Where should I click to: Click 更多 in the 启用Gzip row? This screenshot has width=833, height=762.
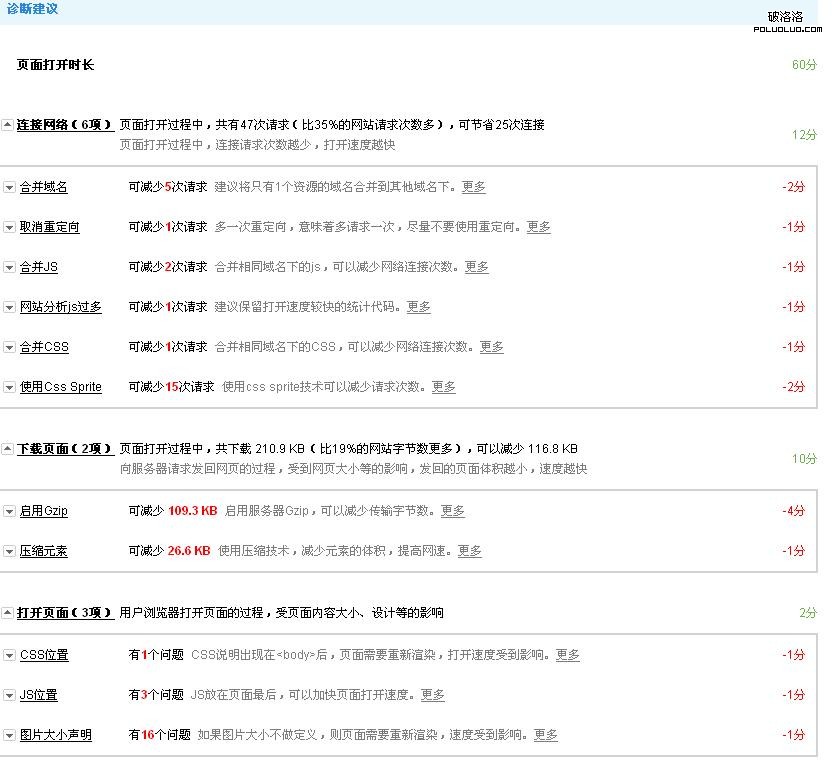[x=452, y=511]
